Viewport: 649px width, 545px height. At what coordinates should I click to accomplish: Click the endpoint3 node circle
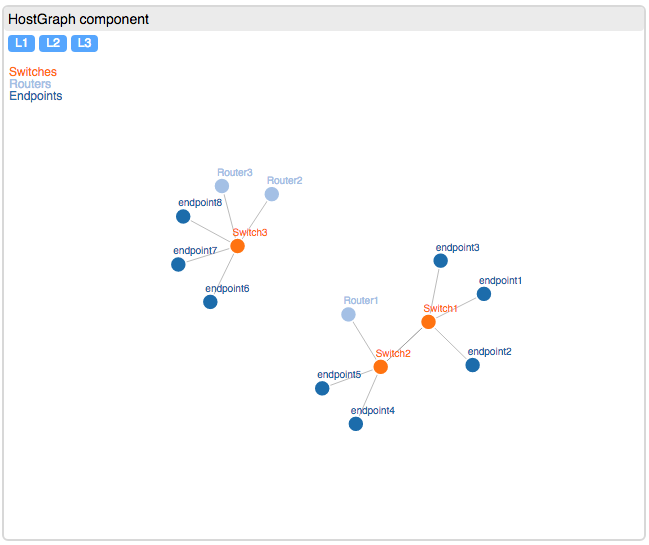[440, 261]
